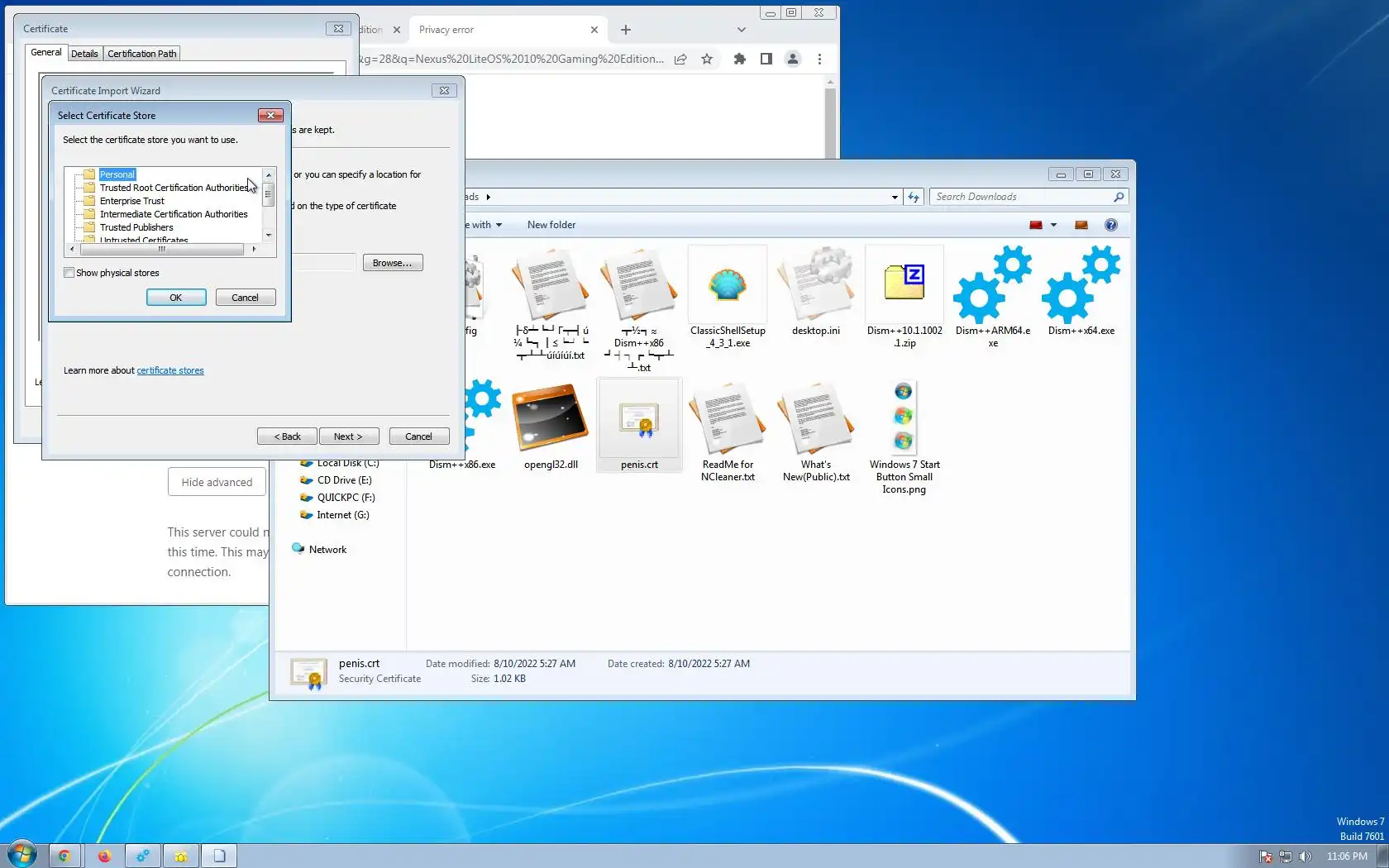Select the Trusted Publishers store

[x=136, y=227]
